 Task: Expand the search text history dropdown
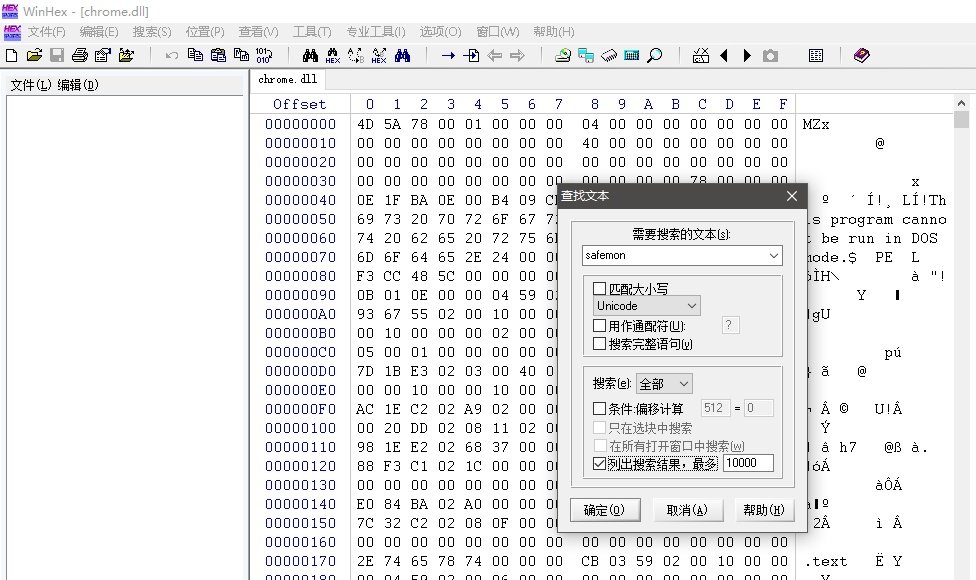pos(772,256)
